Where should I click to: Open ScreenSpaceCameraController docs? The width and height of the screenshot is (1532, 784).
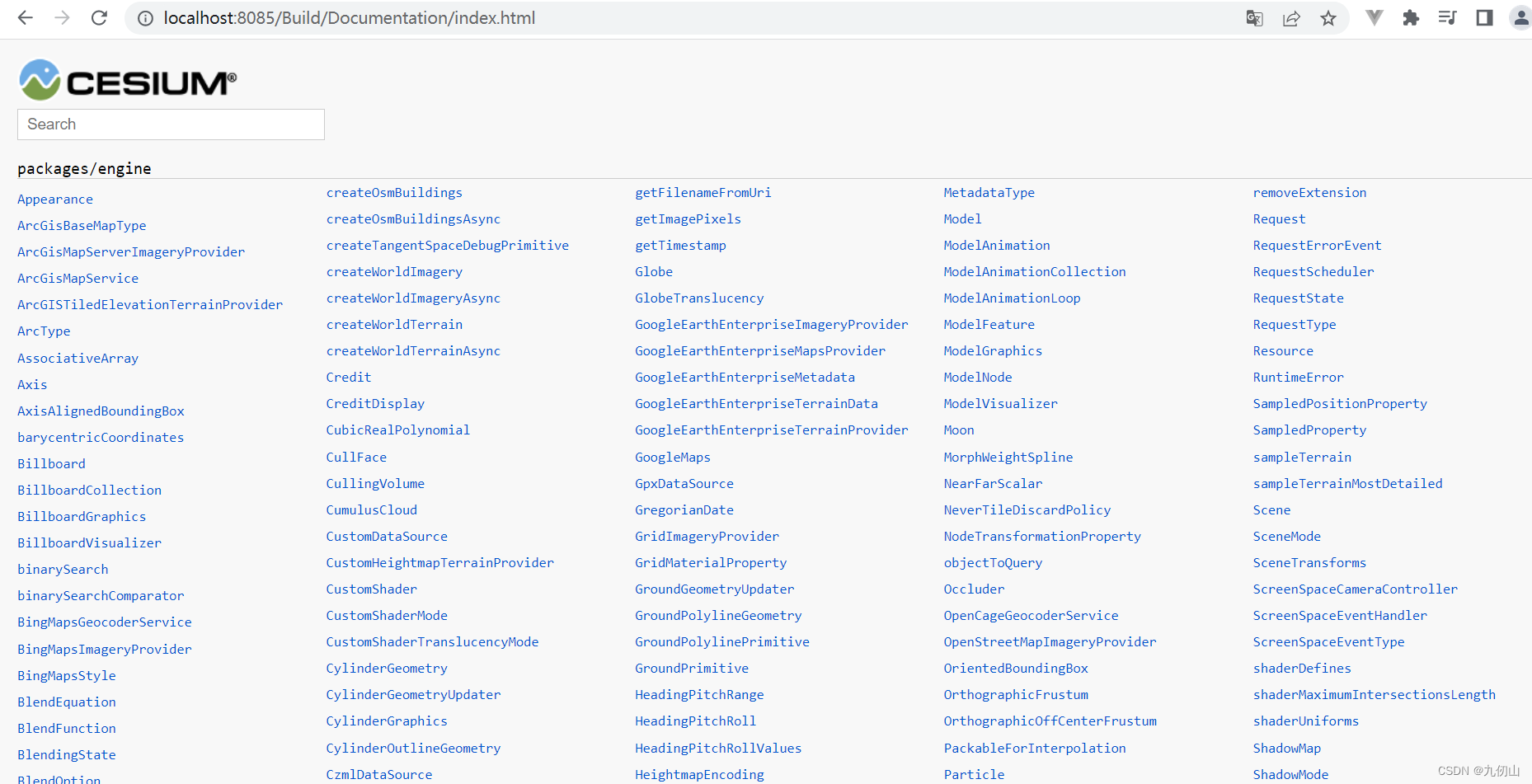coord(1355,589)
